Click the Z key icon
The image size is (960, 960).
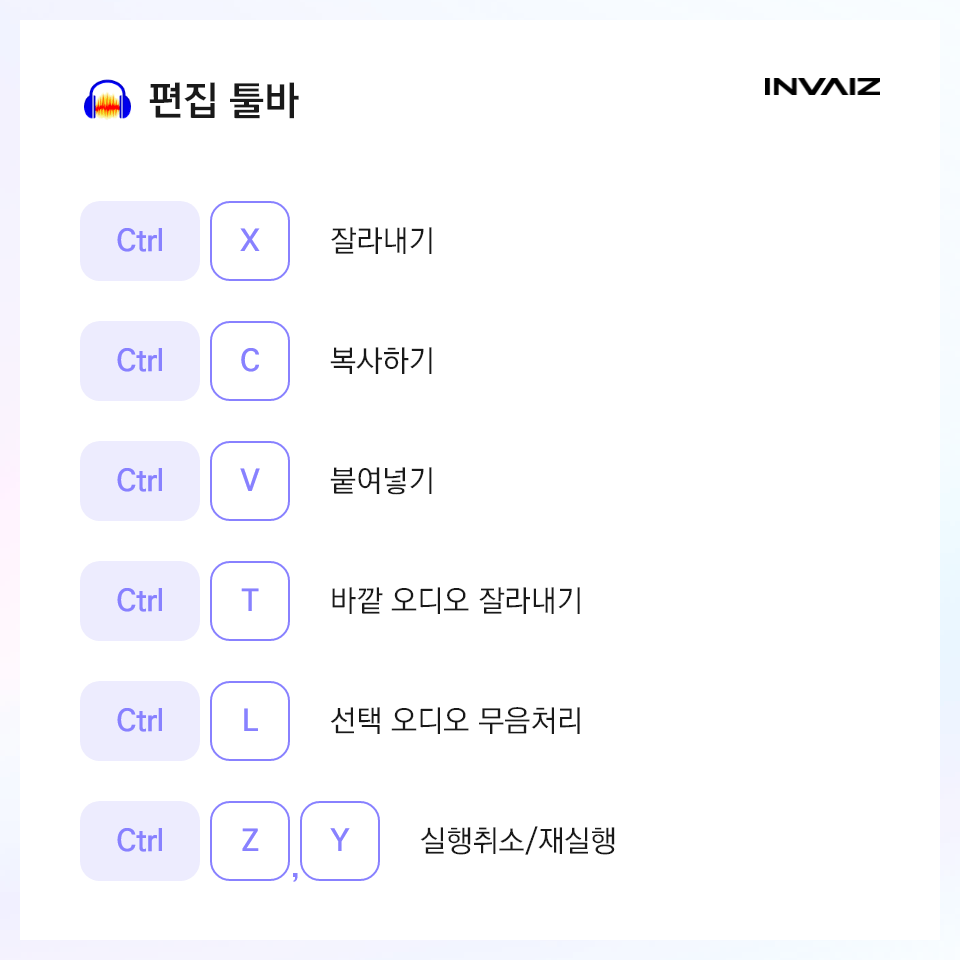(250, 841)
